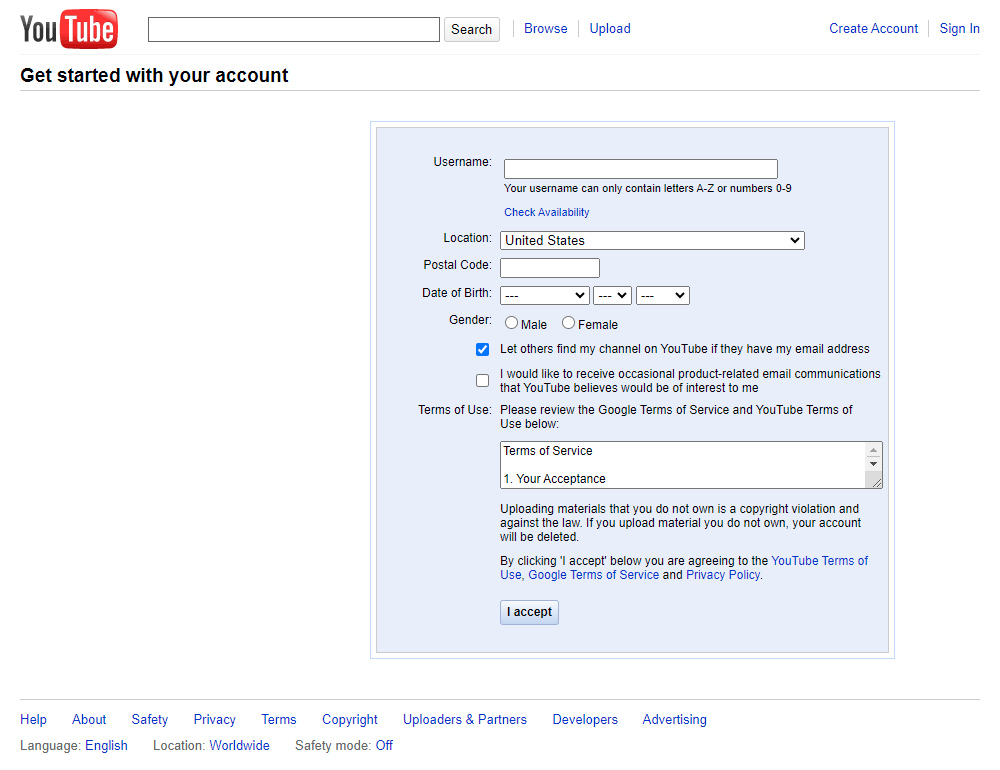Click the YouTube logo
Viewport: 1000px width, 770px height.
(x=69, y=29)
